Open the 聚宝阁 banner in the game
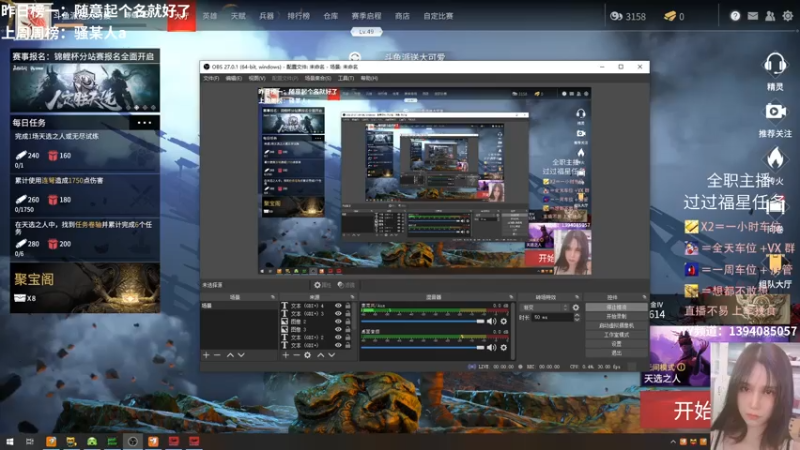The width and height of the screenshot is (800, 450). tap(85, 288)
